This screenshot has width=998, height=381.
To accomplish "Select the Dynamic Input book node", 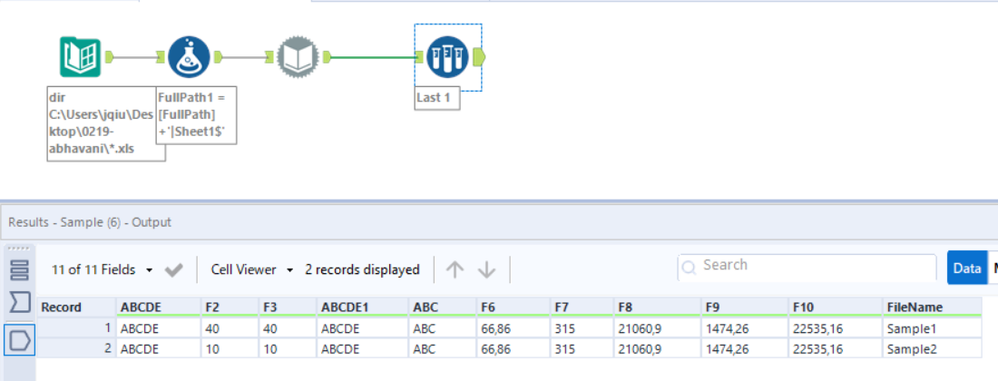I will pyautogui.click(x=299, y=57).
